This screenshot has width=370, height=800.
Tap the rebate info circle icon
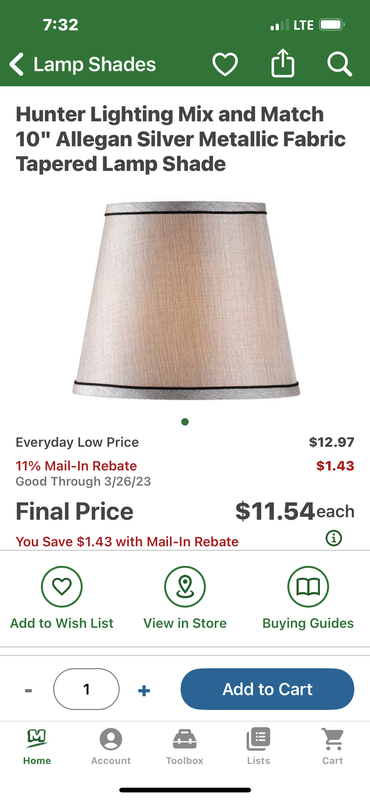(x=334, y=538)
